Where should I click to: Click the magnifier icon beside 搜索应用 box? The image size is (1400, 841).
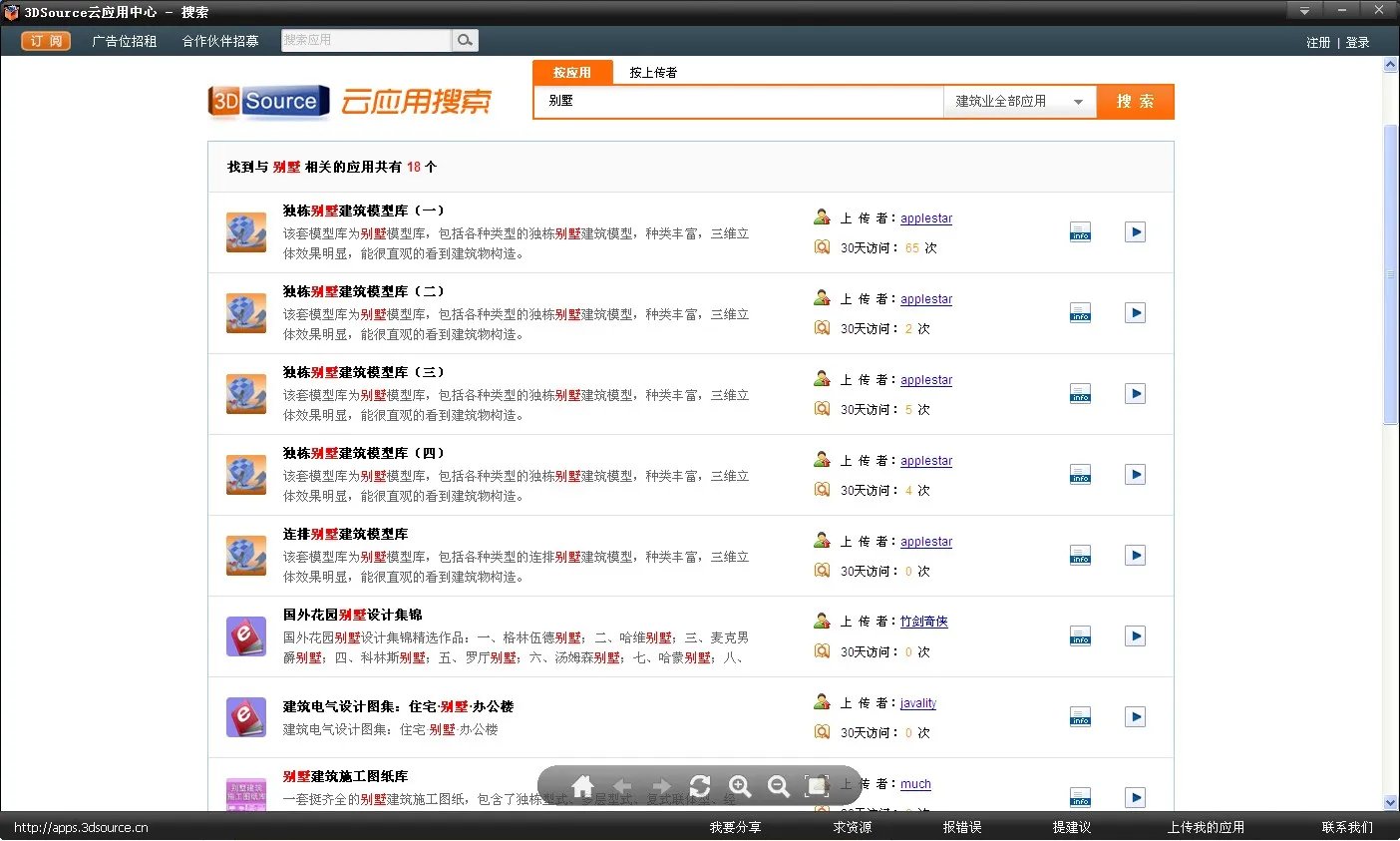pyautogui.click(x=465, y=41)
